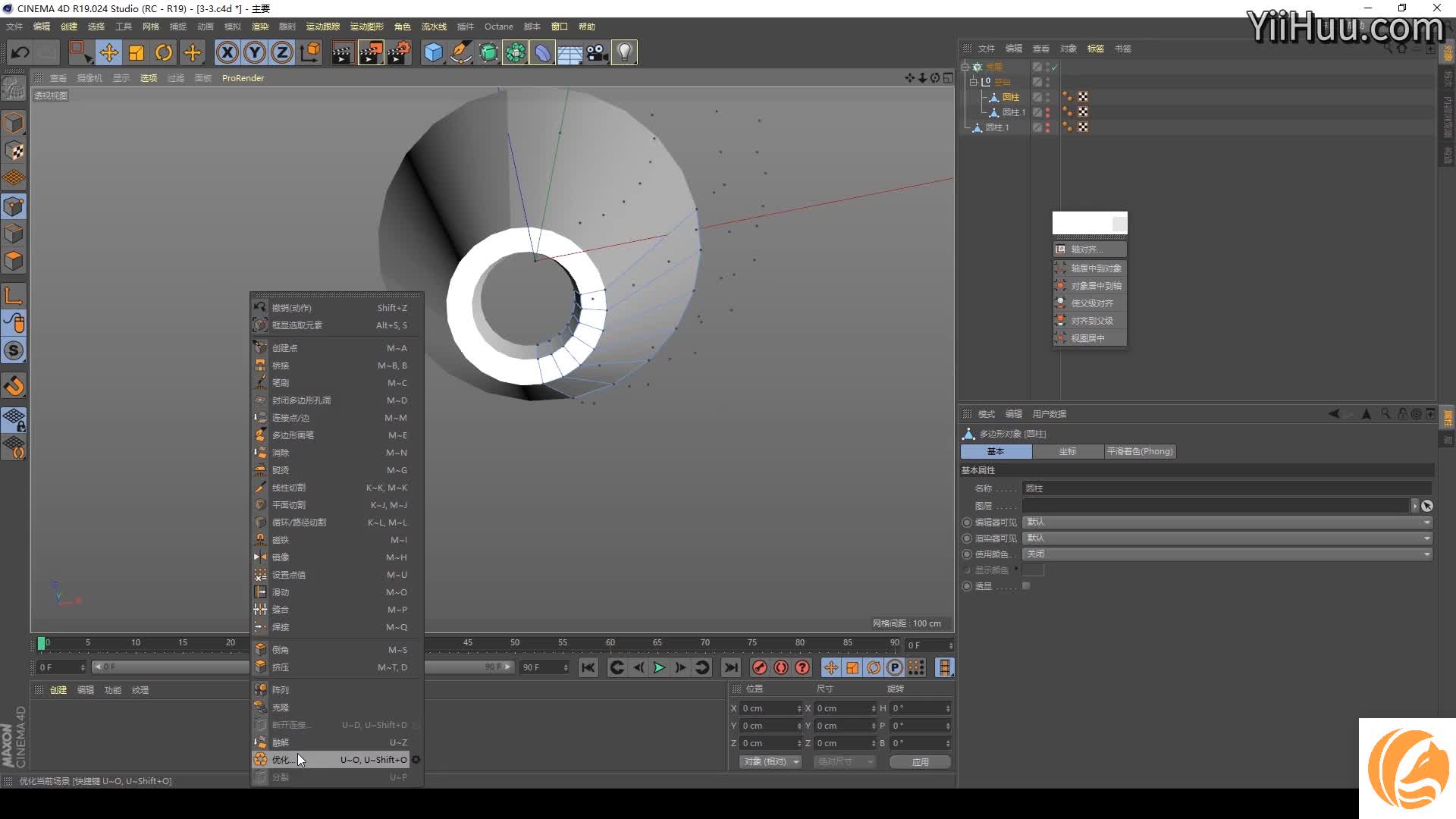This screenshot has height=819, width=1456.
Task: Toggle the X axis lock
Action: [227, 52]
